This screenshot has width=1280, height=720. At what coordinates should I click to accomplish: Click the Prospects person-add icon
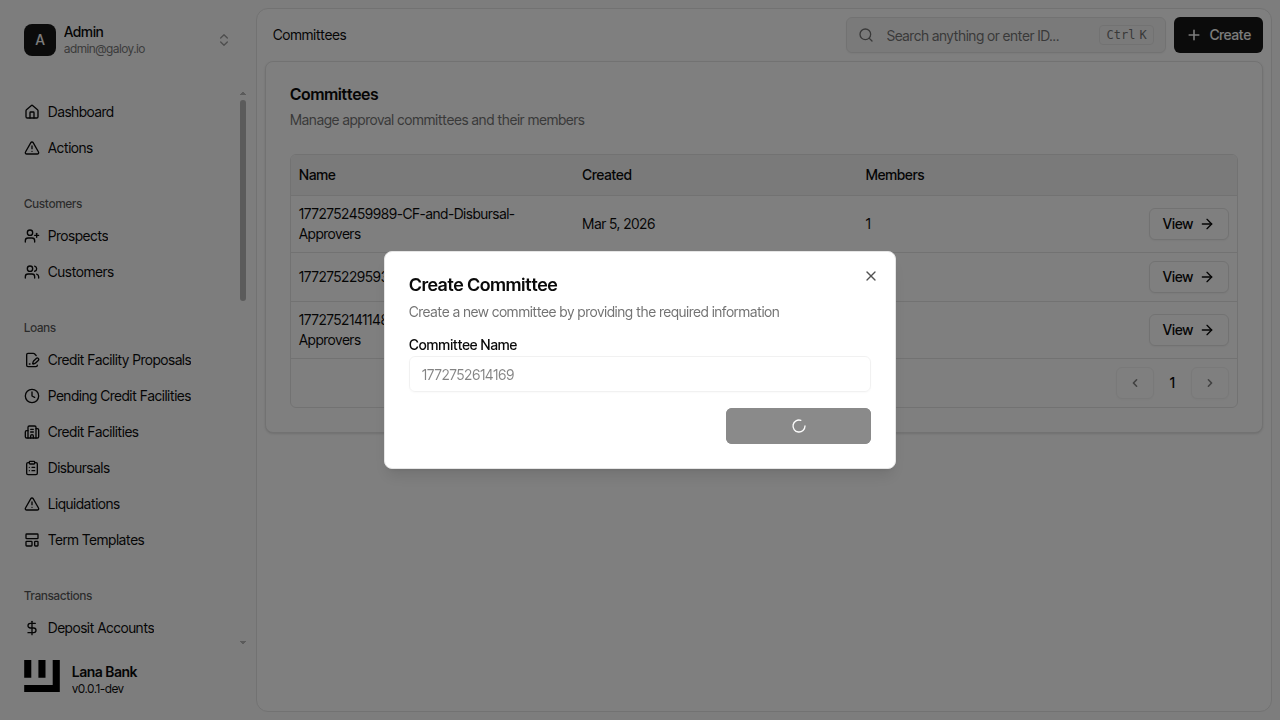[x=31, y=235]
